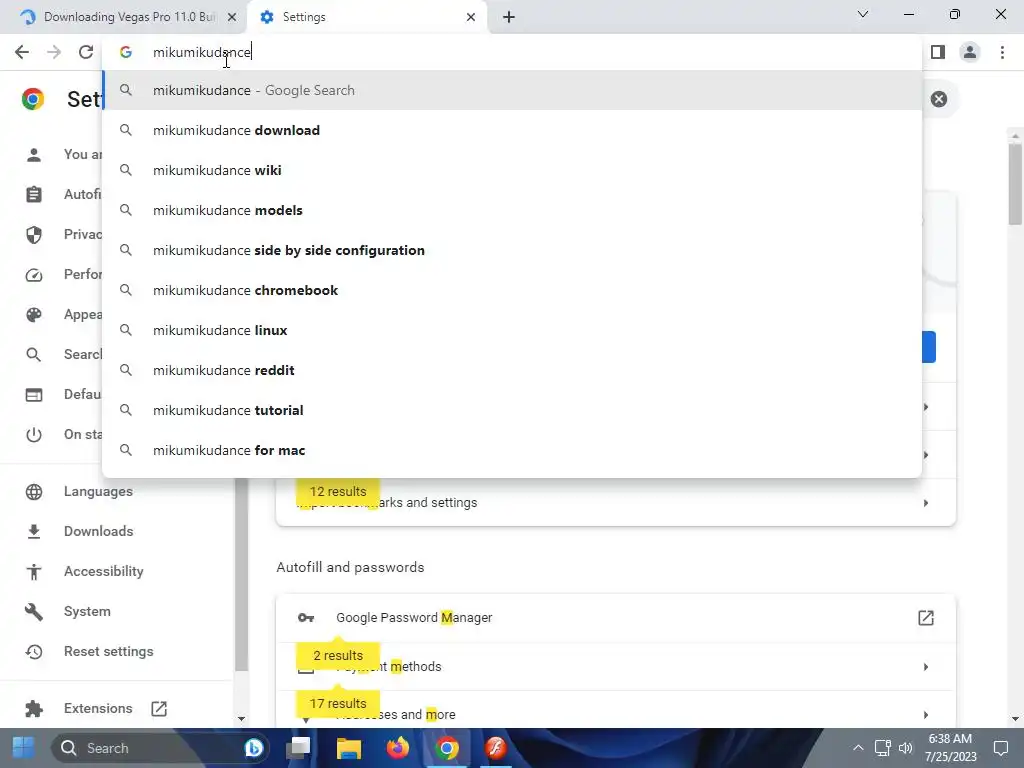
Task: Open Accessibility in the settings sidebar
Action: (x=103, y=571)
